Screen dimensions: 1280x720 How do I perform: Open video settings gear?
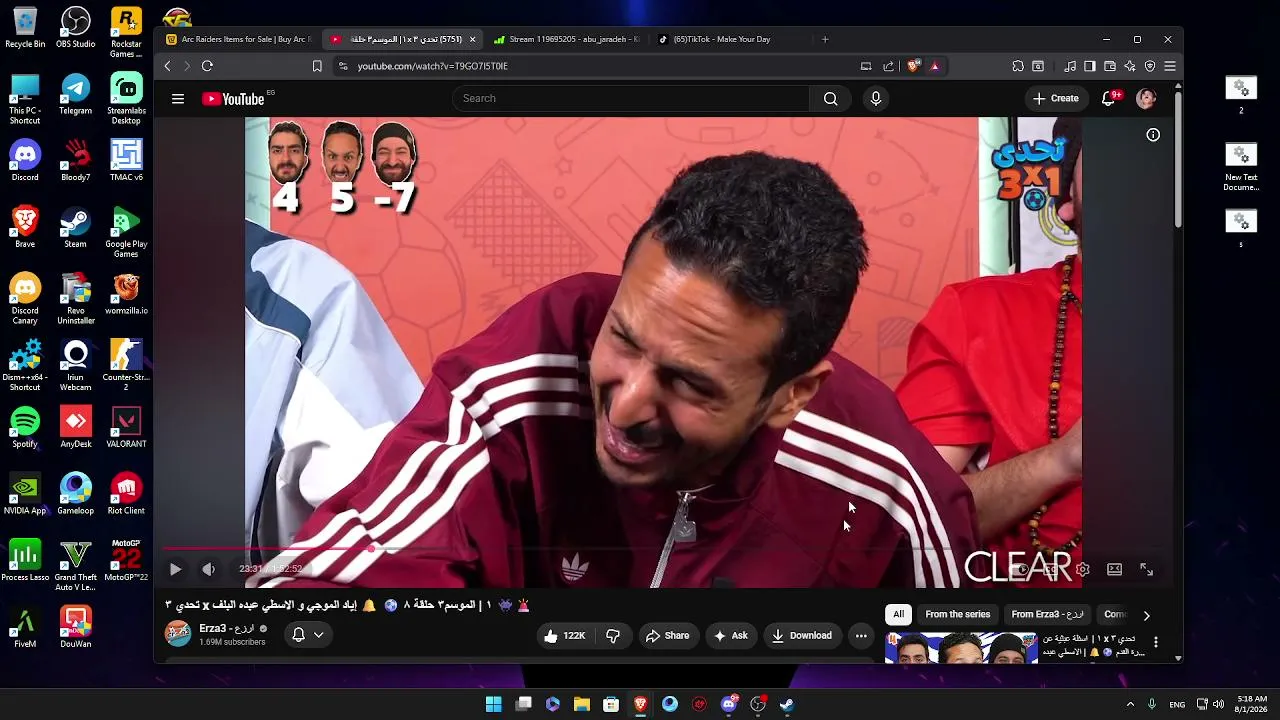1083,570
